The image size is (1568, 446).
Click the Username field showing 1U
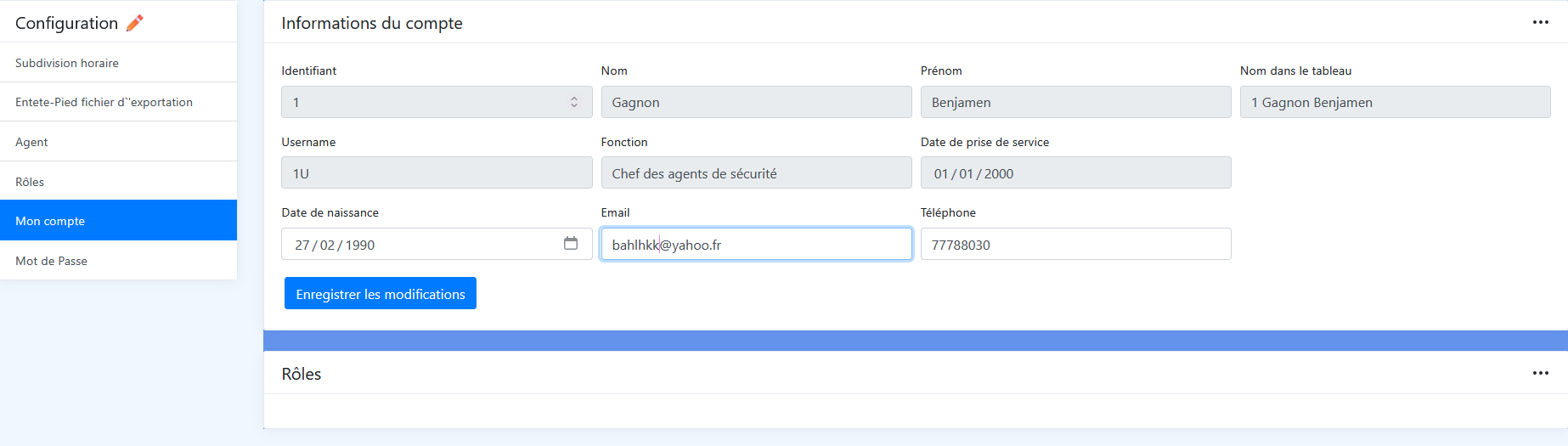coord(437,172)
